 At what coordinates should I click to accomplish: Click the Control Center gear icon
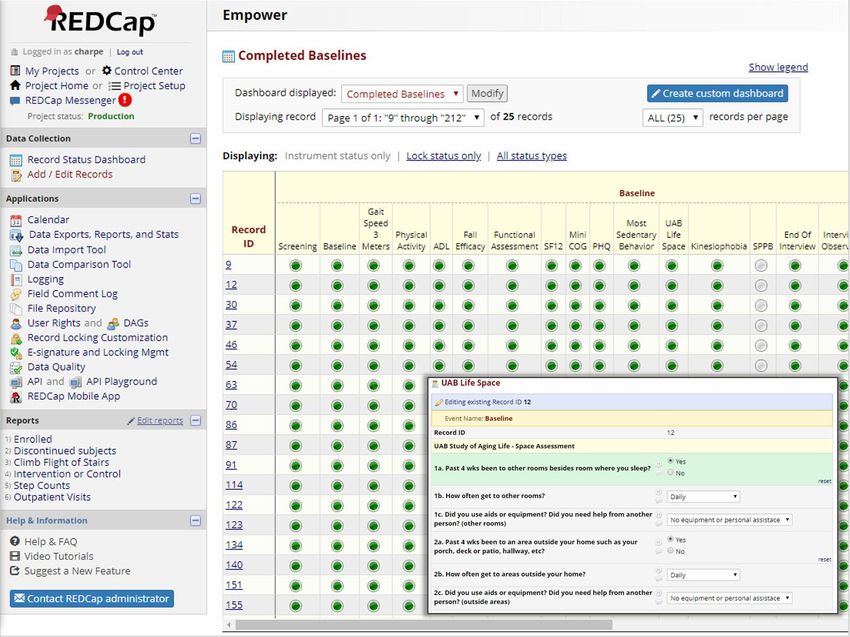(x=107, y=70)
